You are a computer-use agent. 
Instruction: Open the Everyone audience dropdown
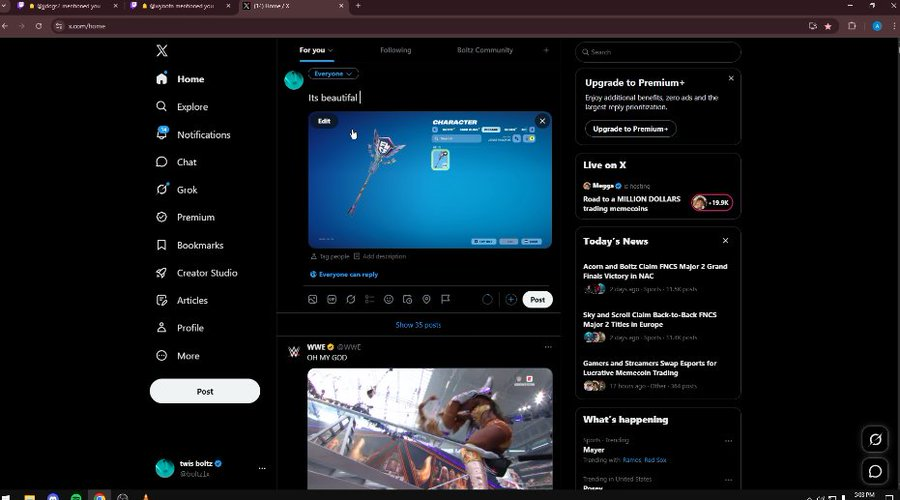tap(333, 73)
